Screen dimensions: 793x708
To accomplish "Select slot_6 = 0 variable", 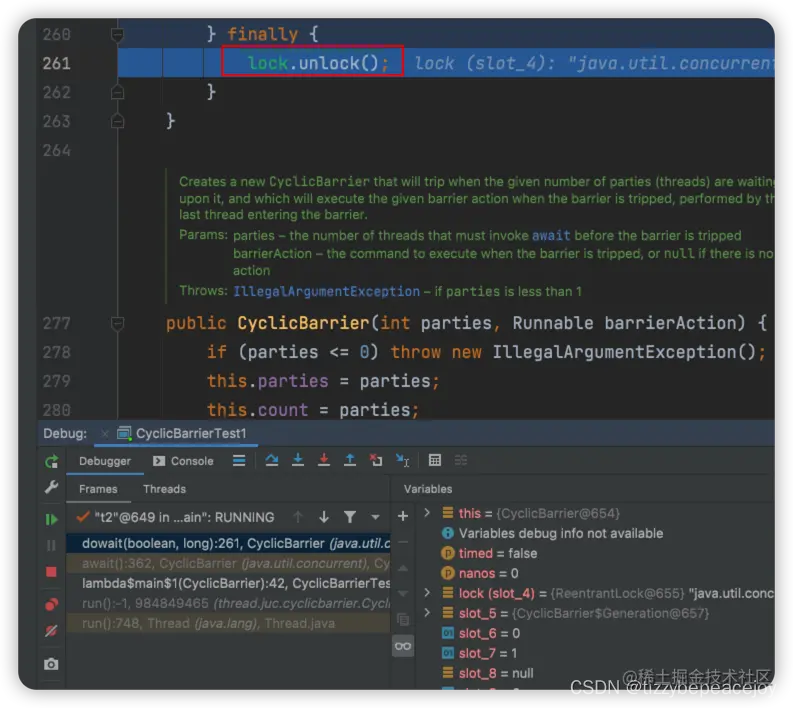I will pyautogui.click(x=481, y=633).
